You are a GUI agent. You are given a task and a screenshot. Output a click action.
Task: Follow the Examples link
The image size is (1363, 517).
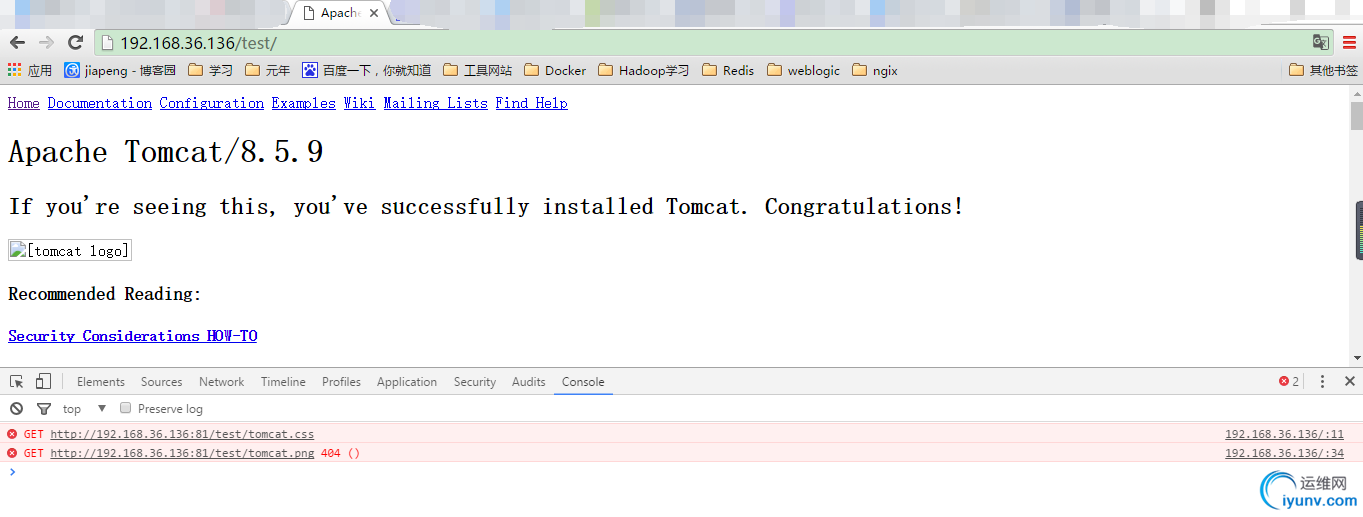[304, 103]
